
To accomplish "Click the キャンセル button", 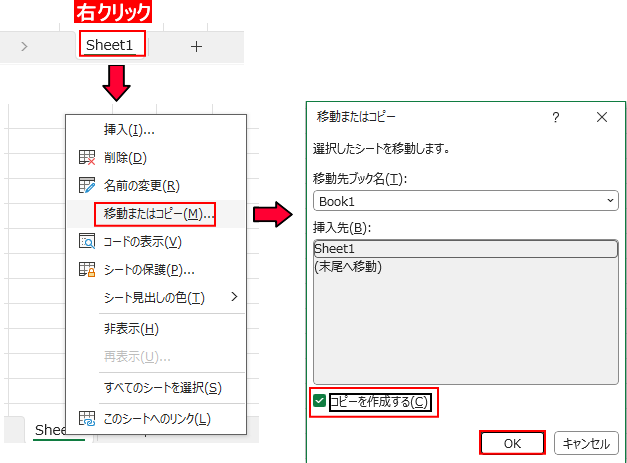I will point(586,443).
